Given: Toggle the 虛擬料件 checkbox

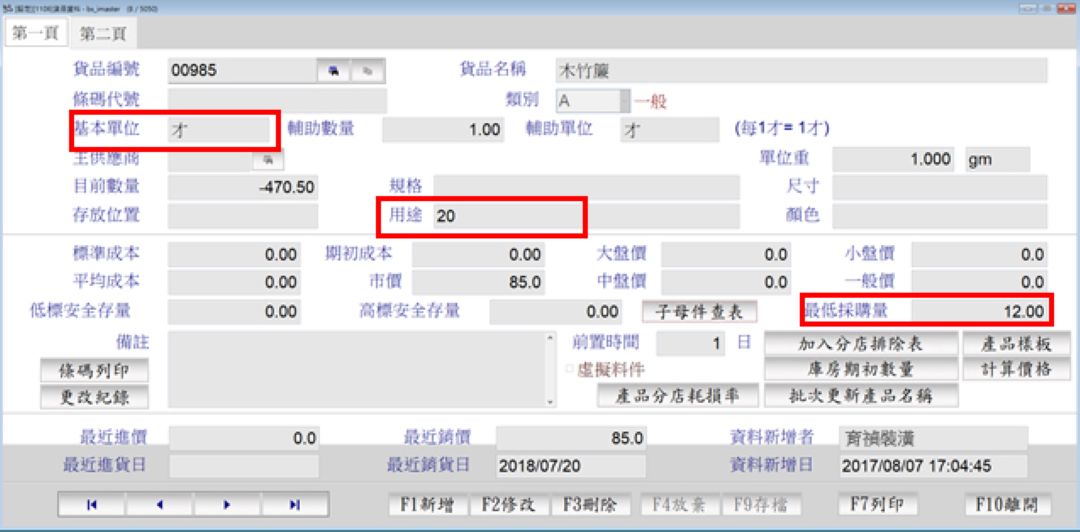Looking at the screenshot, I should (571, 370).
